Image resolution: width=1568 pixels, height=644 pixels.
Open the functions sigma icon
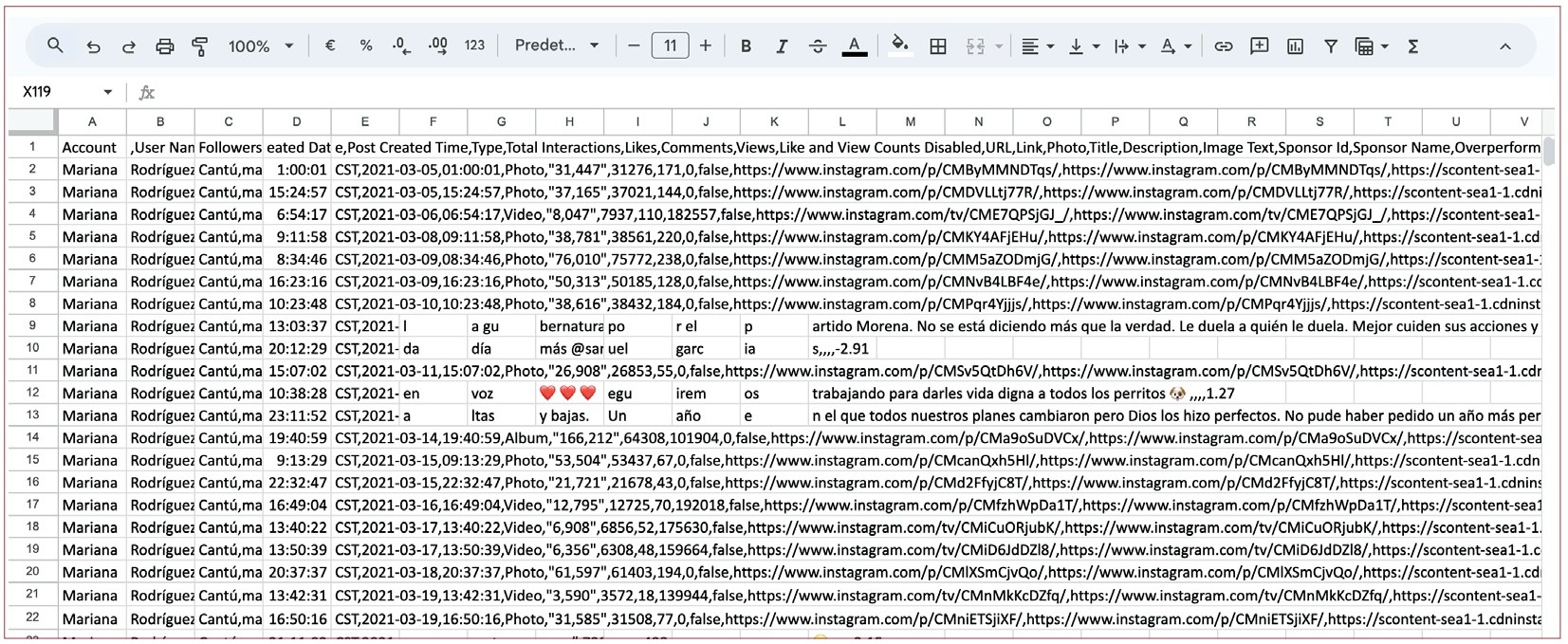tap(1412, 46)
